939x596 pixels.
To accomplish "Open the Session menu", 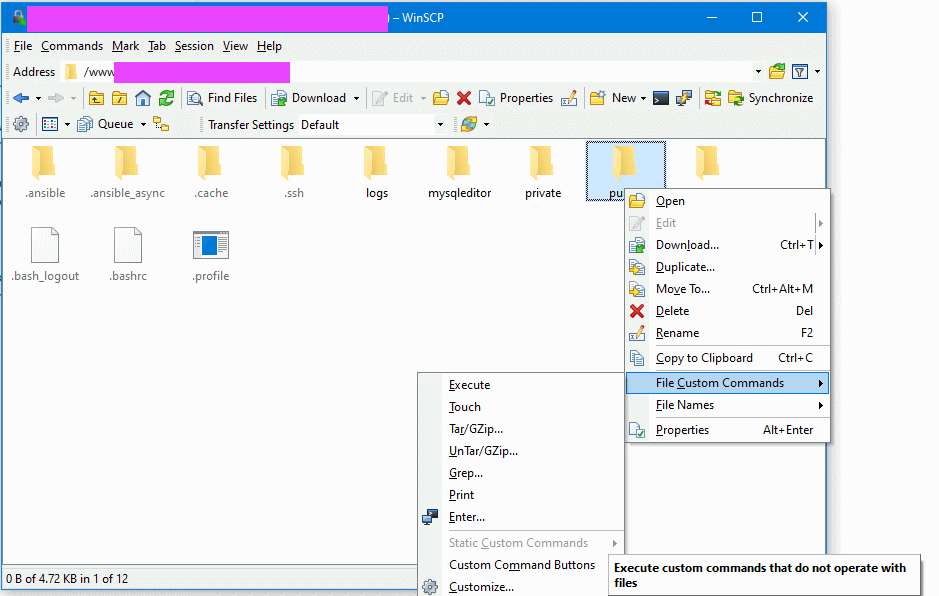I will (194, 46).
